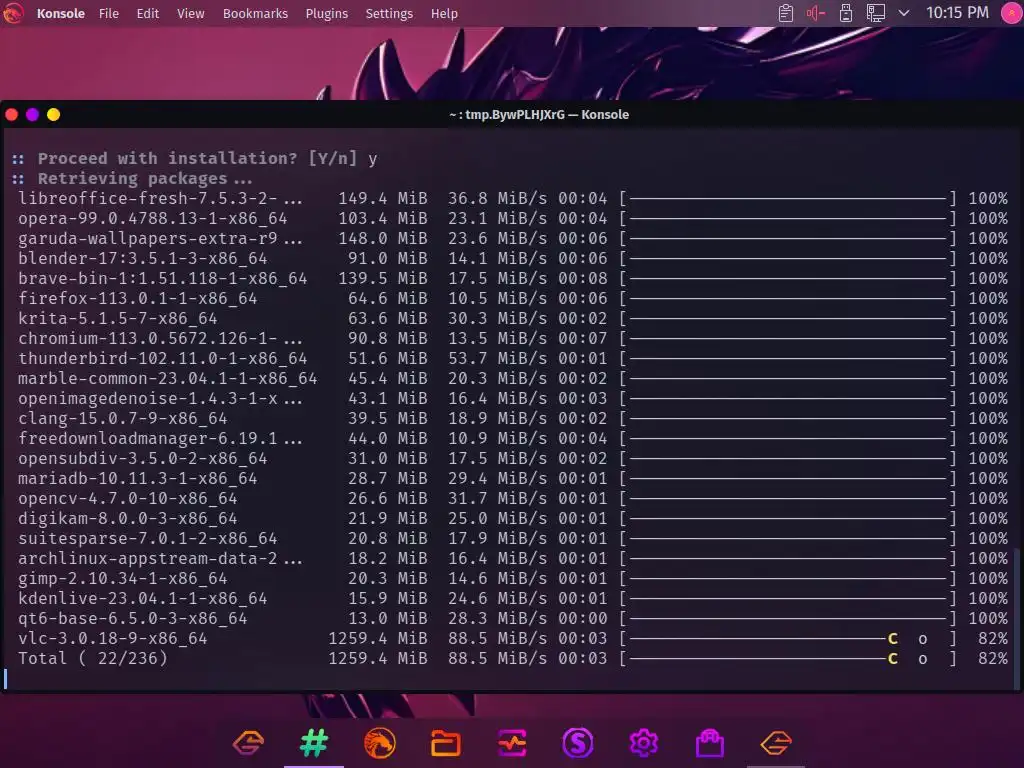
Task: Click the Total download progress bar
Action: coord(788,659)
